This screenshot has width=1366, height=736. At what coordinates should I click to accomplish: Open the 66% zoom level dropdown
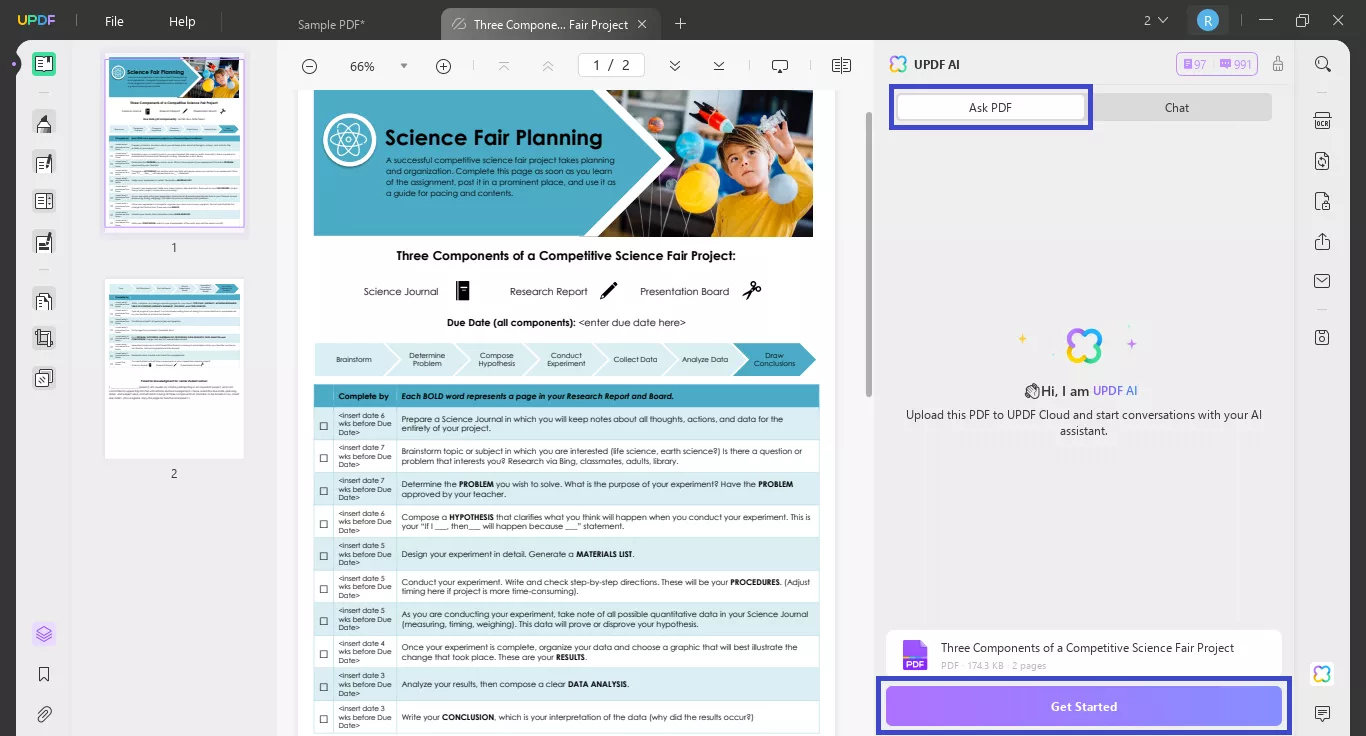point(404,66)
